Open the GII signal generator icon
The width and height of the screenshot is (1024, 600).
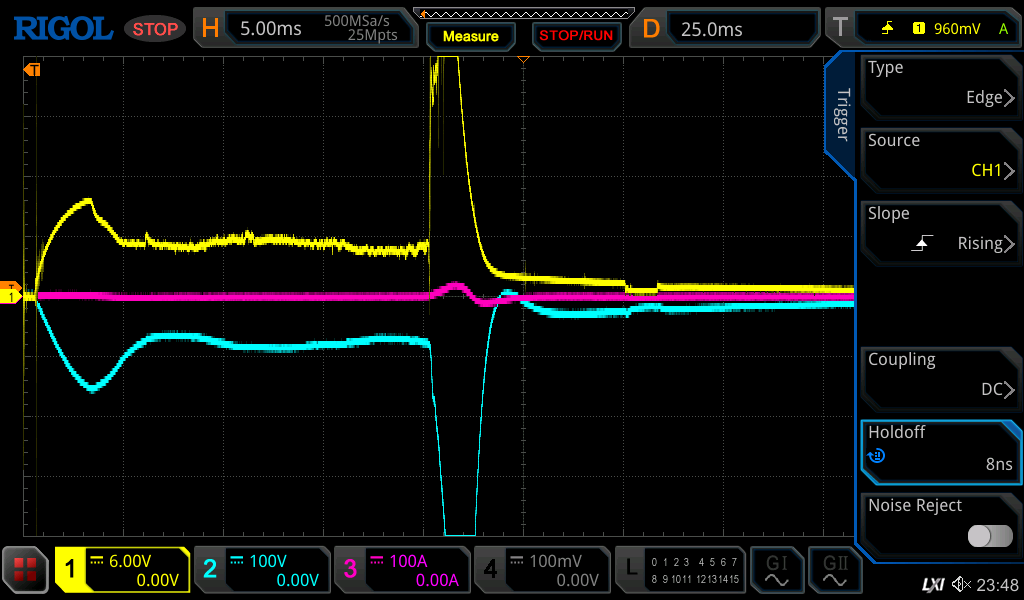coord(834,570)
